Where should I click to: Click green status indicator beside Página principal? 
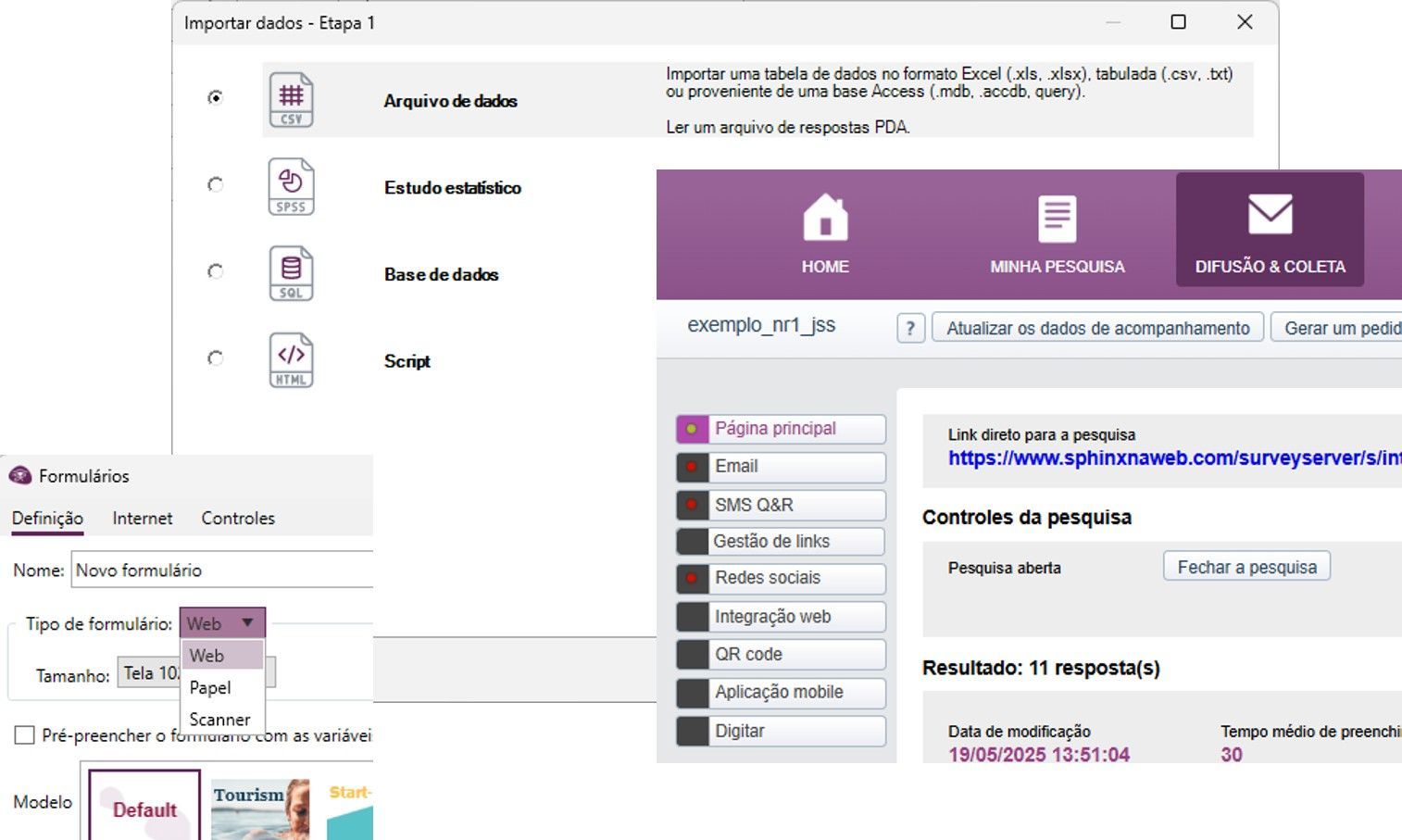pos(692,429)
